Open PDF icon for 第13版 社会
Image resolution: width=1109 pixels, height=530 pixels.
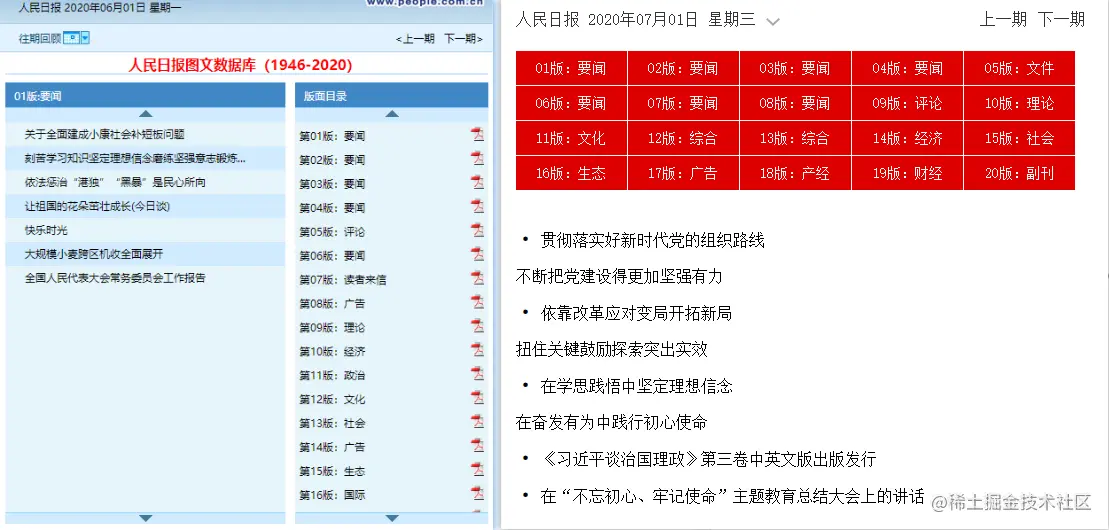tap(478, 422)
